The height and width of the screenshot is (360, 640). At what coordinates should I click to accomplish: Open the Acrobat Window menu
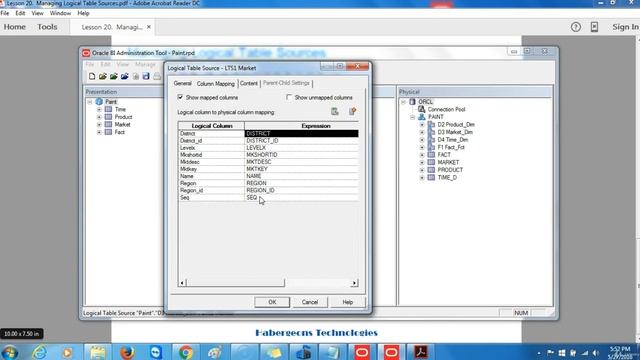(60, 13)
